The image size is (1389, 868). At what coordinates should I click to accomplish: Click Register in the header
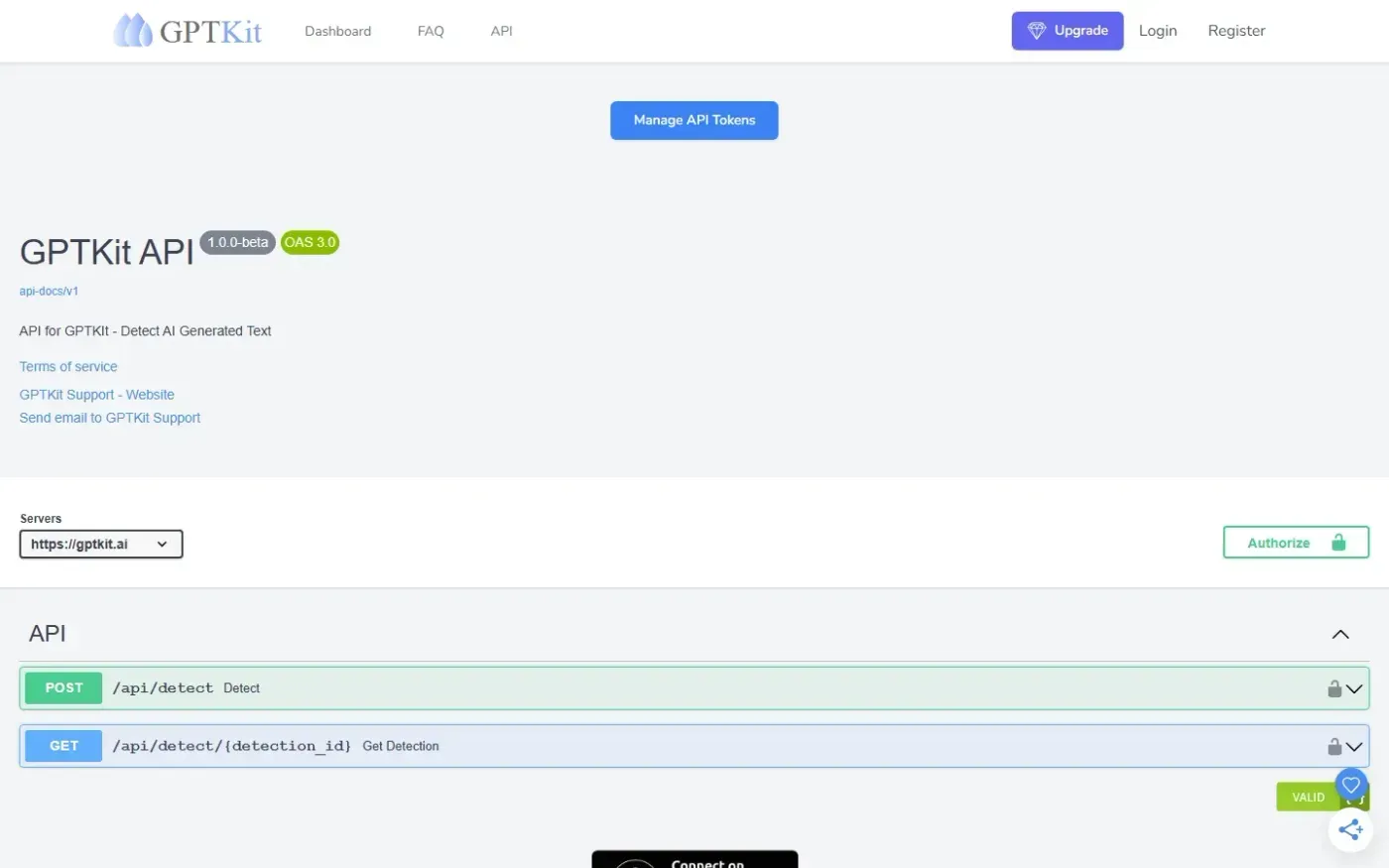1236,31
